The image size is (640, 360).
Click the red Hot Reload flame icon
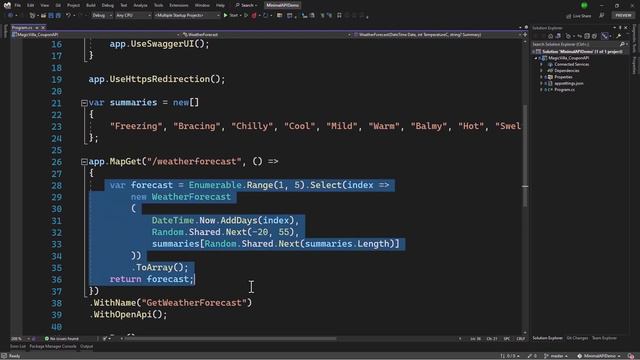click(x=254, y=16)
